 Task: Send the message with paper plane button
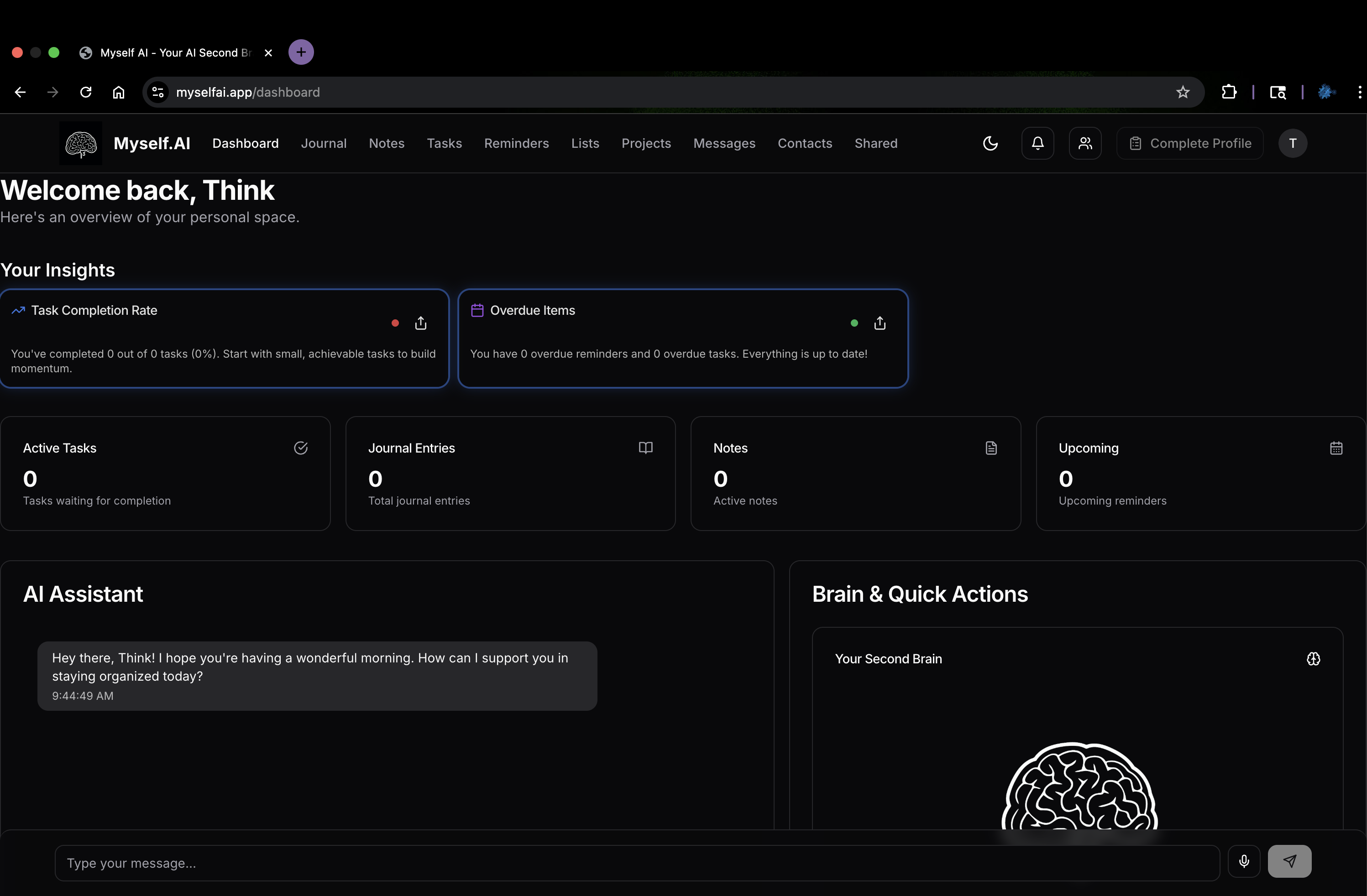click(1289, 861)
